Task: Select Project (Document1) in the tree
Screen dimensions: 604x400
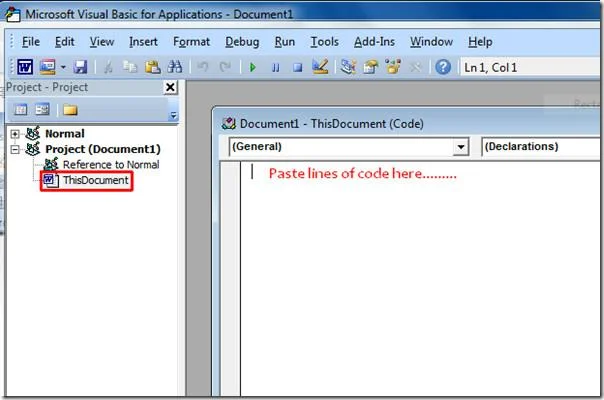Action: pyautogui.click(x=103, y=149)
